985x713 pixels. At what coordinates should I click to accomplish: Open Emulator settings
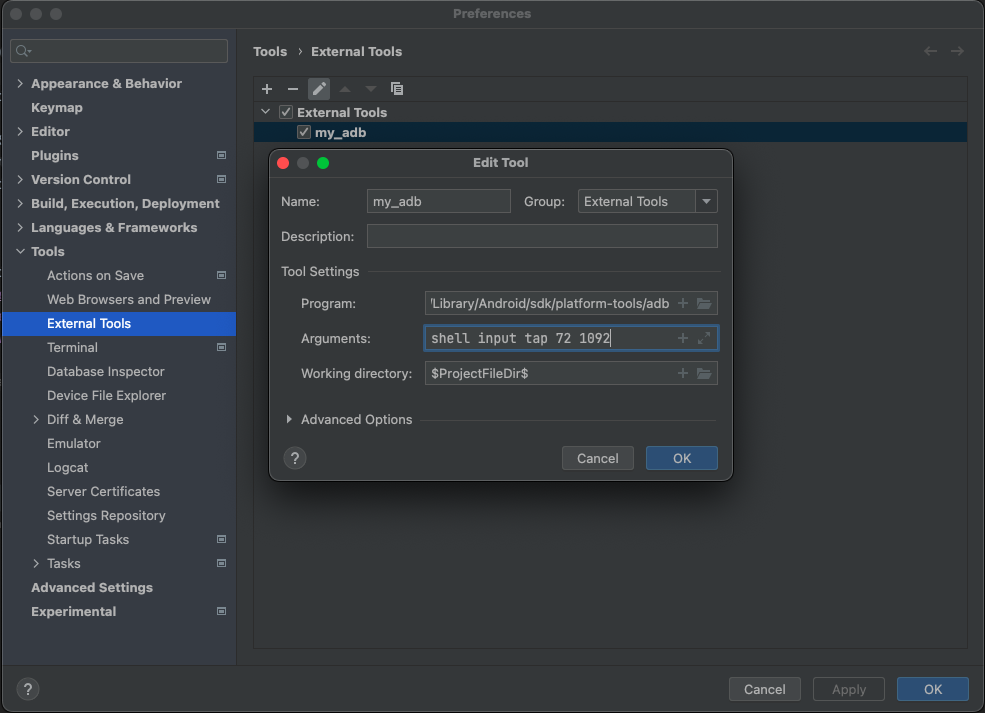pos(73,444)
